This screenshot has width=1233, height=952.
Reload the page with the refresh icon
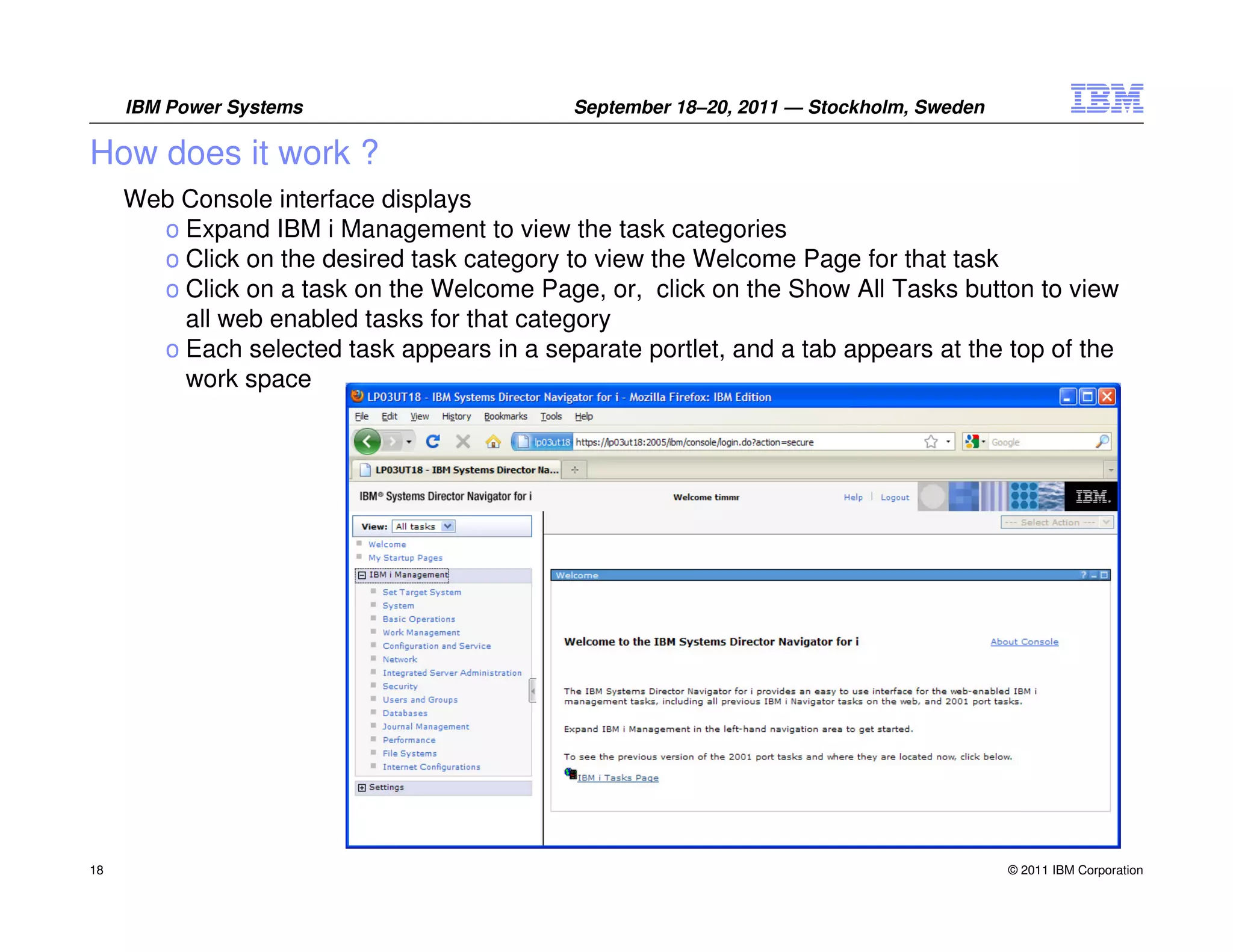point(432,442)
